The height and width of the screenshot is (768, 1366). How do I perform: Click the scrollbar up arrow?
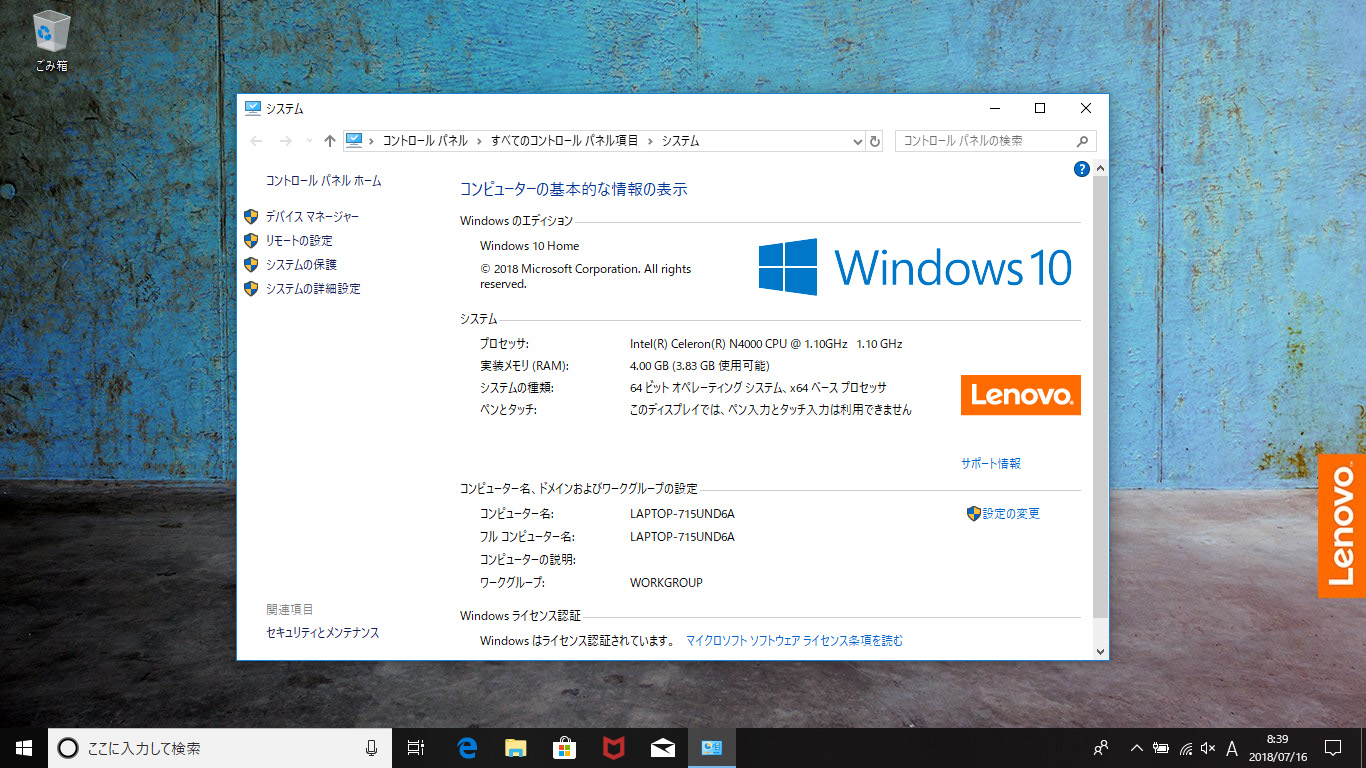(1101, 168)
